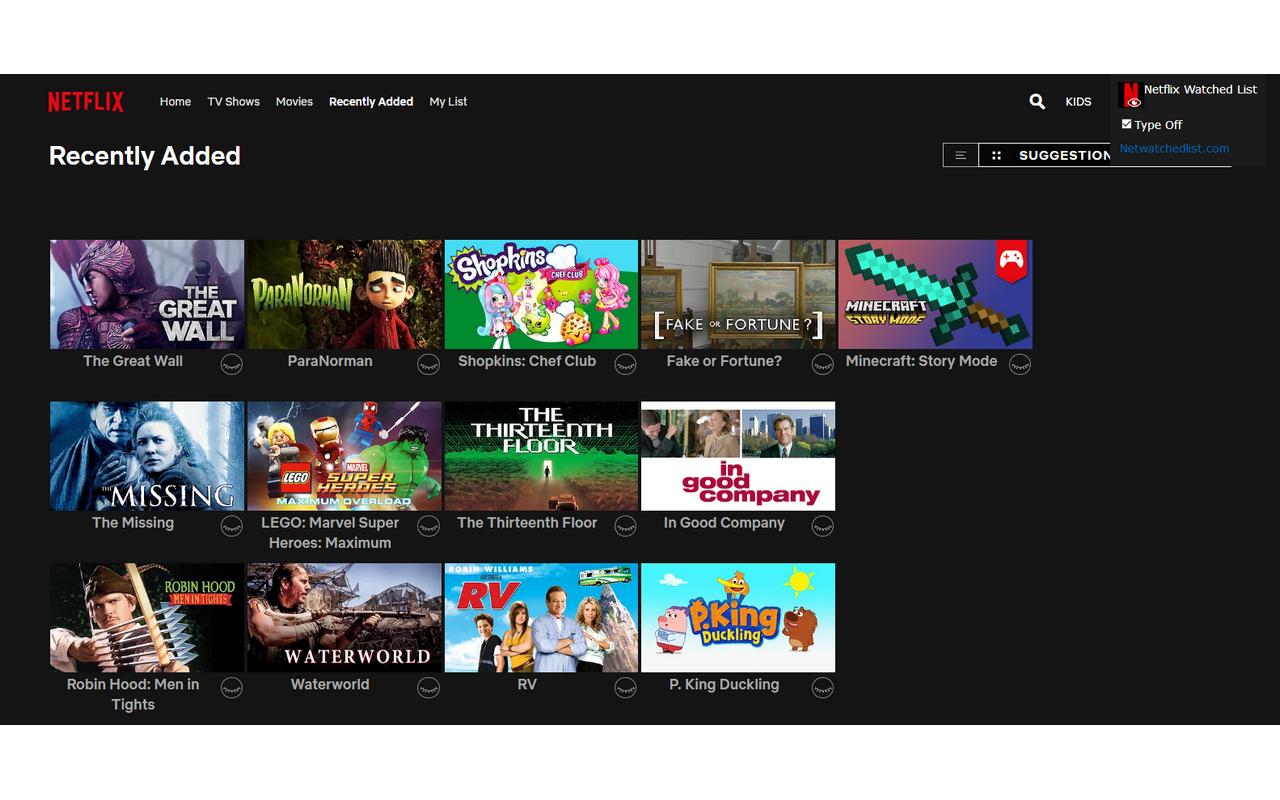This screenshot has height=800, width=1280.
Task: Click the 'Netflix Watched List' popup title
Action: [x=1200, y=89]
